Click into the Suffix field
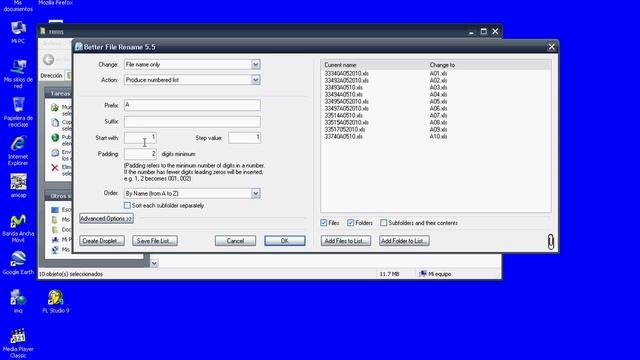Viewport: 640px width, 360px height. pyautogui.click(x=192, y=122)
